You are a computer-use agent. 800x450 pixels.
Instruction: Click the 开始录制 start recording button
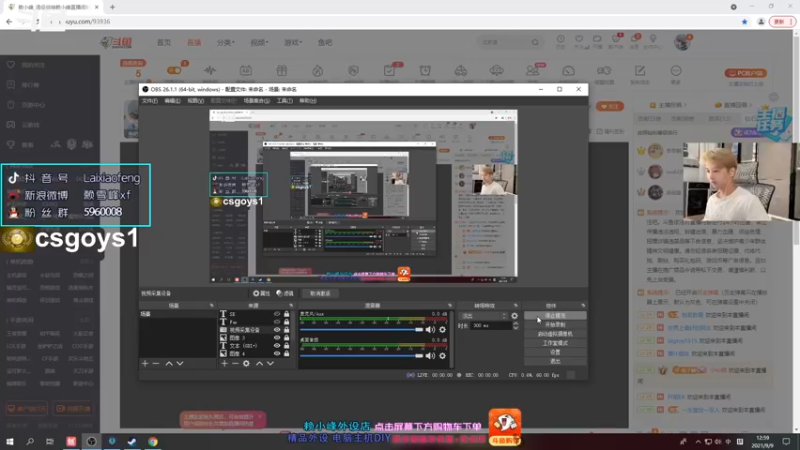(555, 324)
